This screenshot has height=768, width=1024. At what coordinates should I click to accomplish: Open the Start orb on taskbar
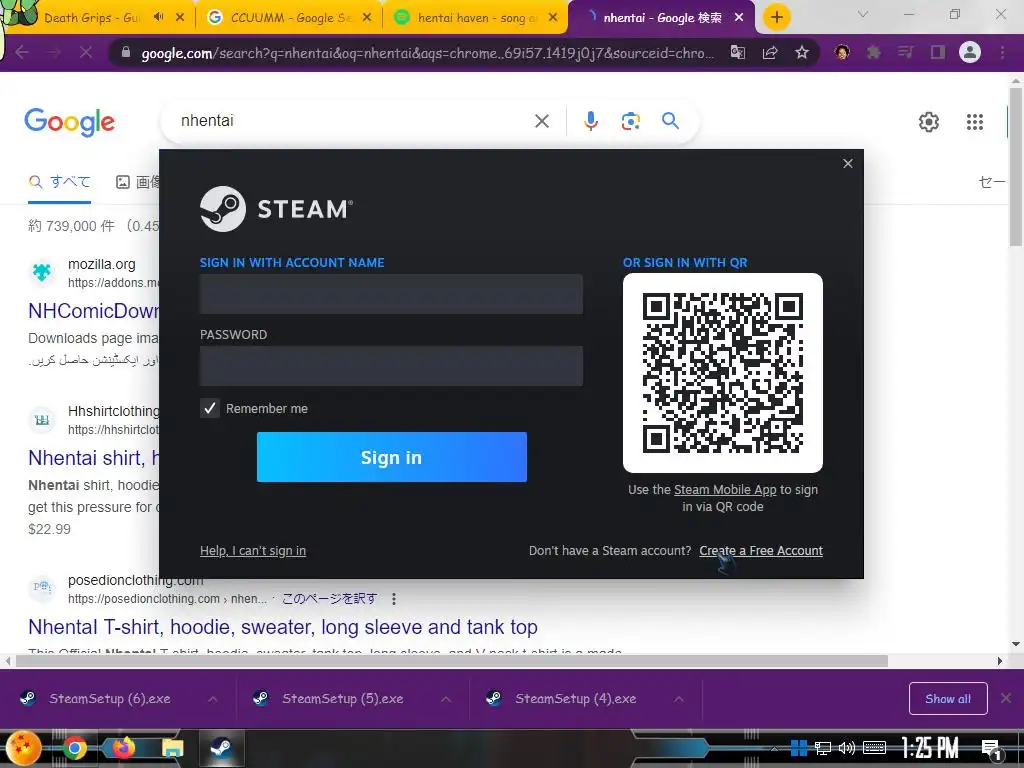point(22,748)
